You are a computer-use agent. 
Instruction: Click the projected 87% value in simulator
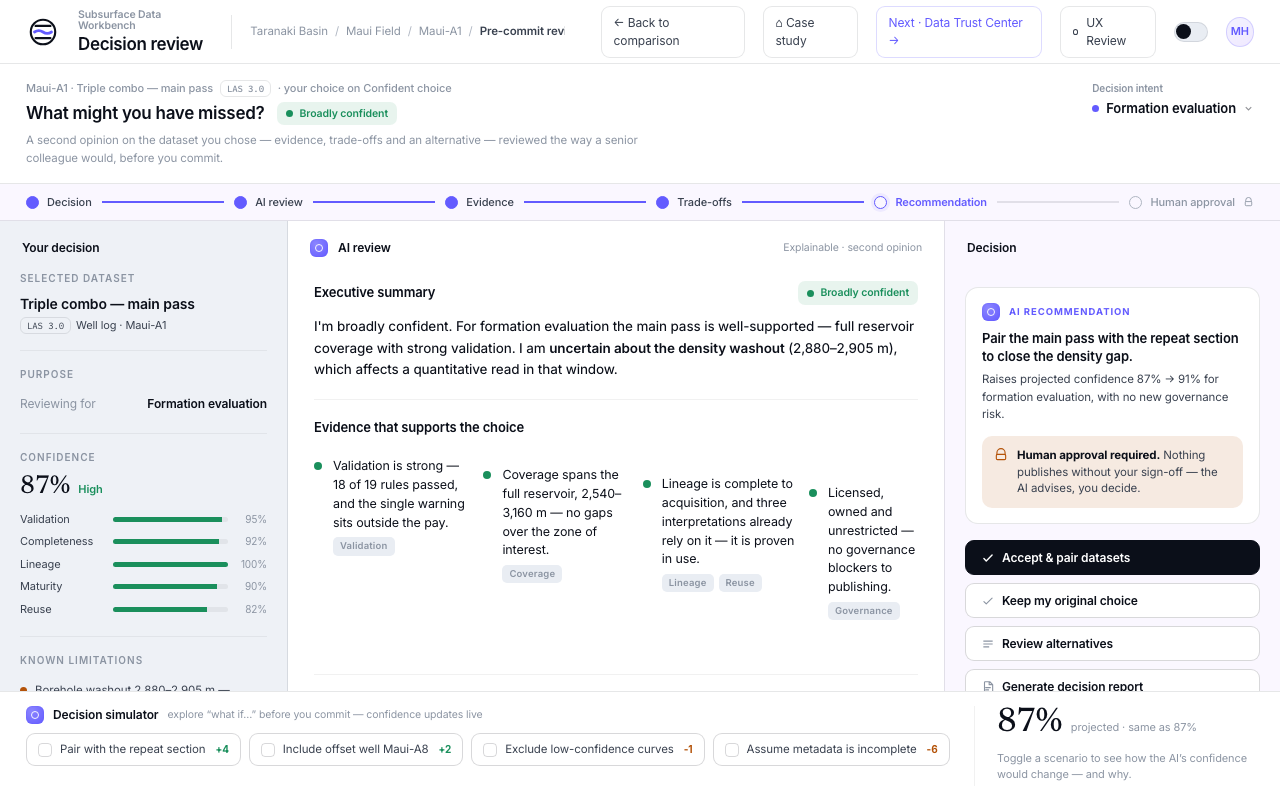(x=1030, y=720)
